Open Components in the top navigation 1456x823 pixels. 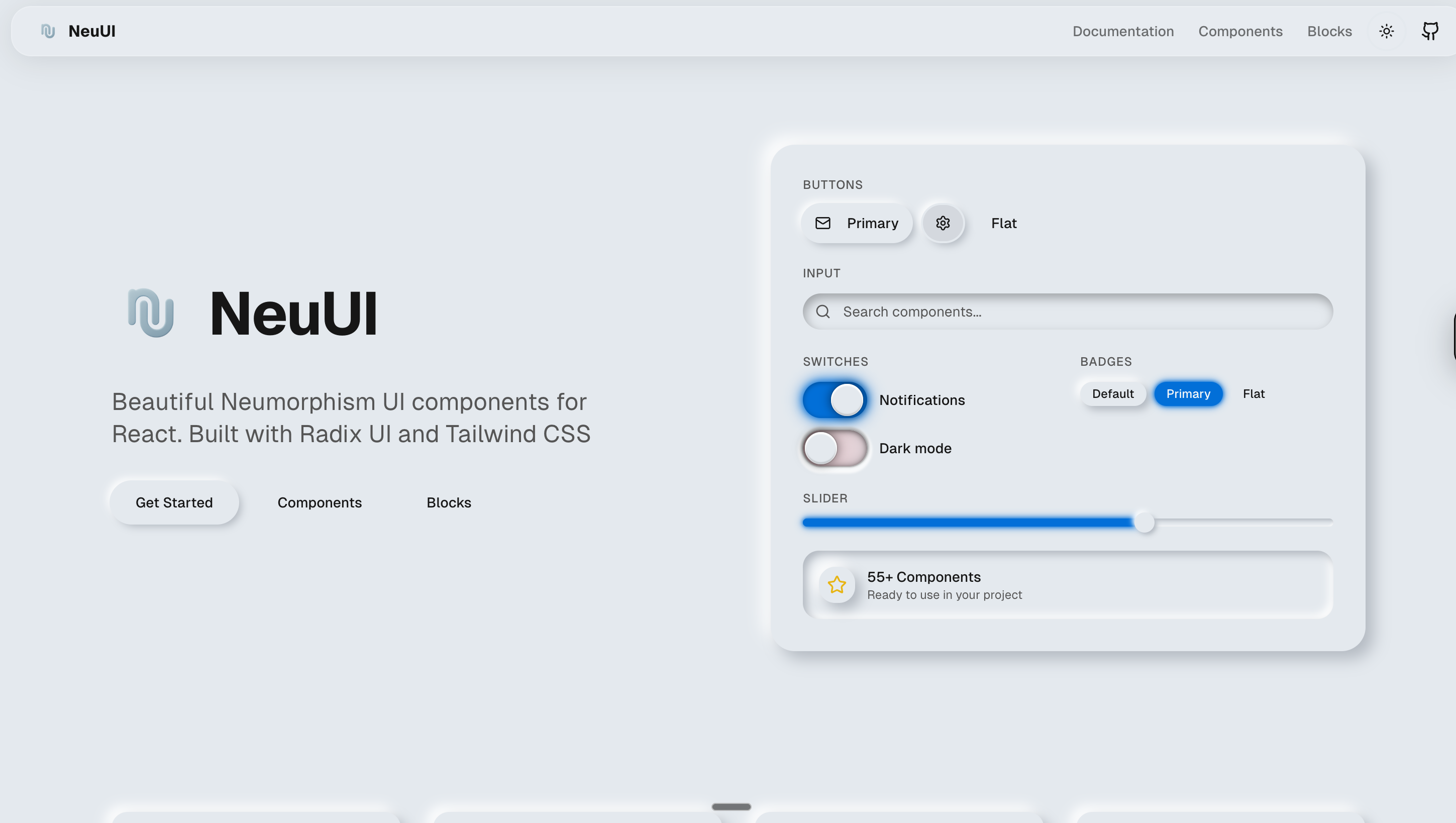click(1240, 31)
